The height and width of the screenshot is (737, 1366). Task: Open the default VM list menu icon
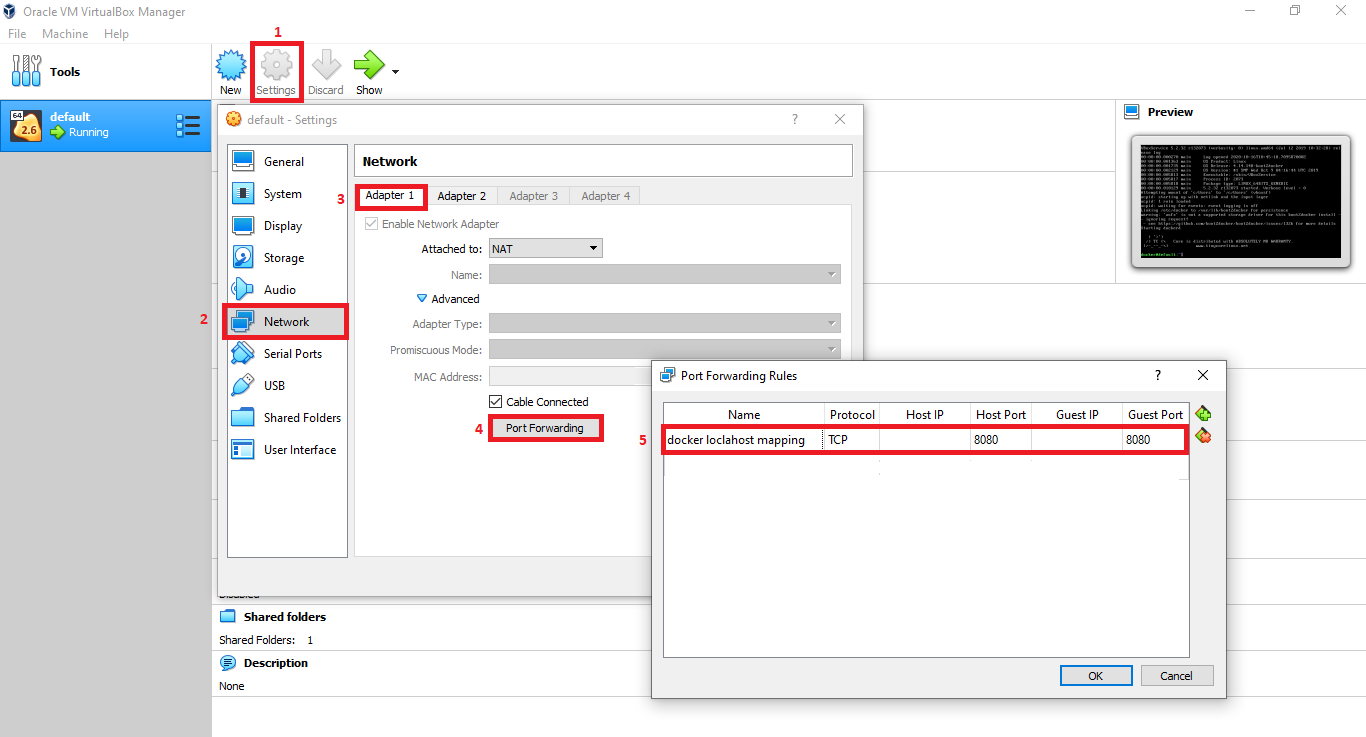pyautogui.click(x=188, y=124)
